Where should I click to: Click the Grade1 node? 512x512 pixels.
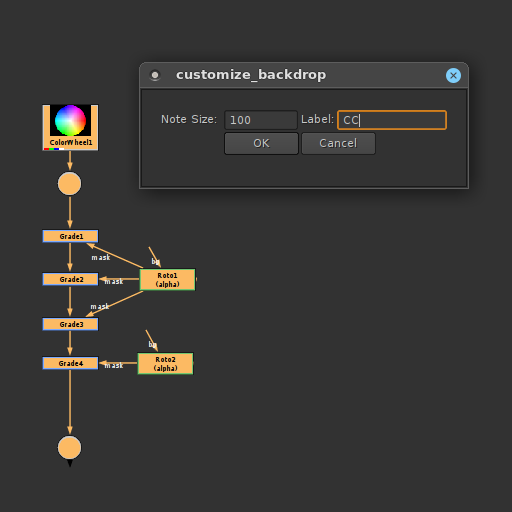point(70,236)
